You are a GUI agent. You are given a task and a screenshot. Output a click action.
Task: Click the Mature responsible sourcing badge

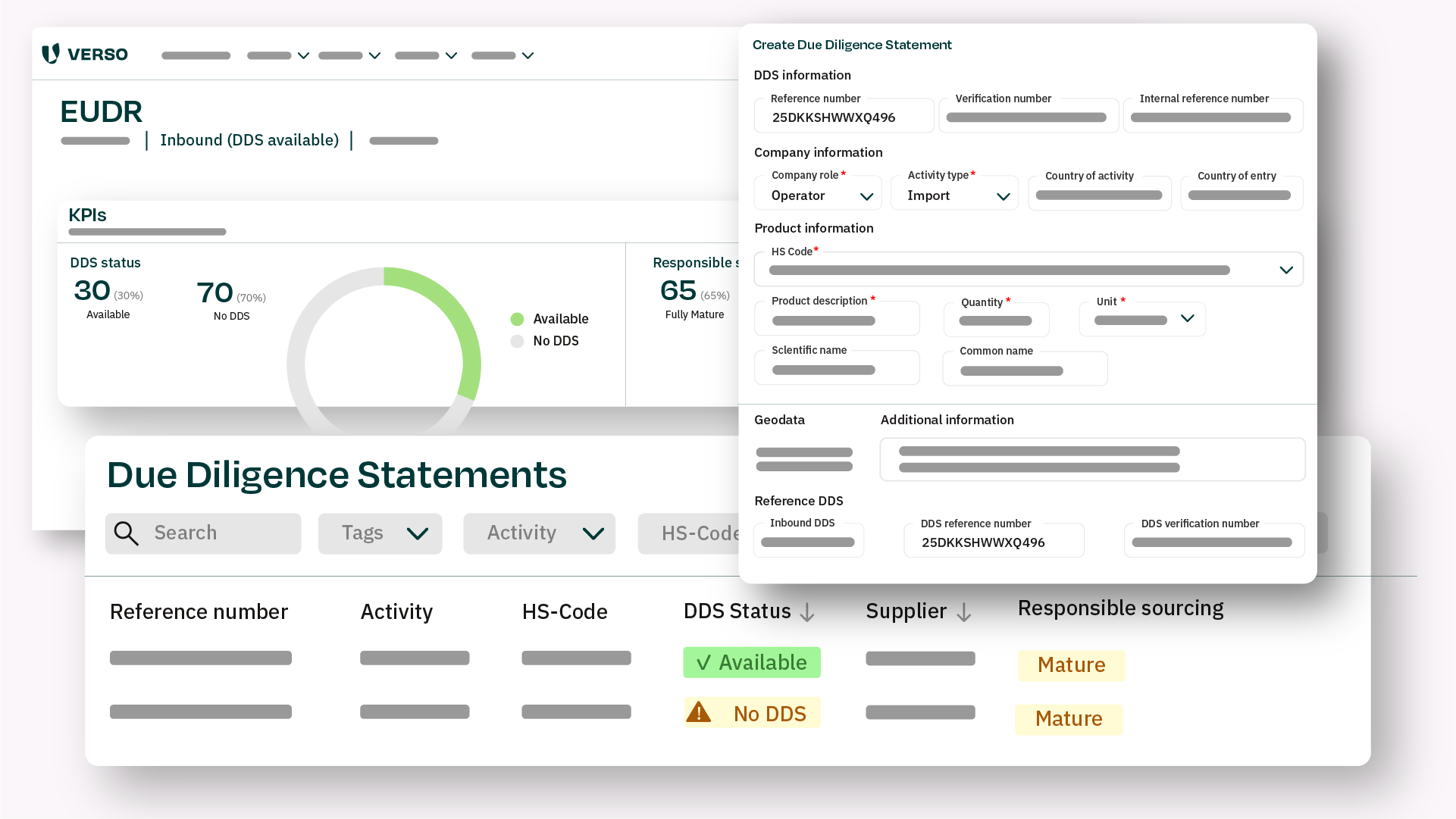click(x=1071, y=665)
